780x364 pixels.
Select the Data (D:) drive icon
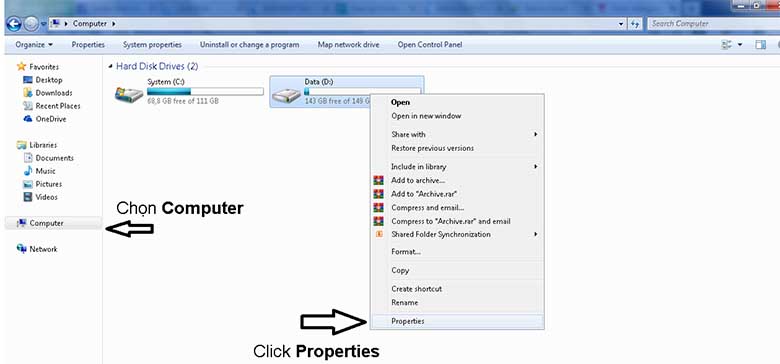pos(287,94)
